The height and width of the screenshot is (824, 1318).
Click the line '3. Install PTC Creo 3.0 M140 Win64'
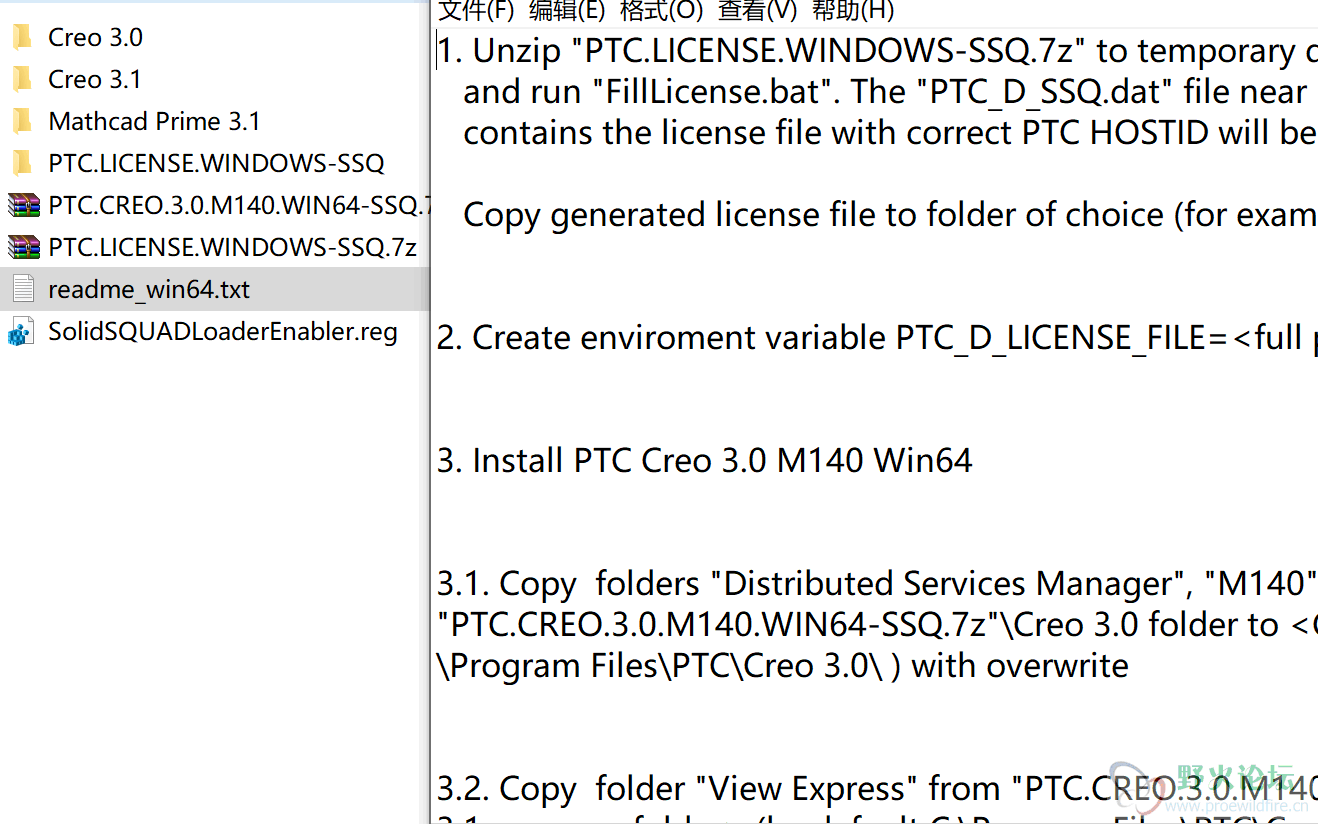point(705,461)
